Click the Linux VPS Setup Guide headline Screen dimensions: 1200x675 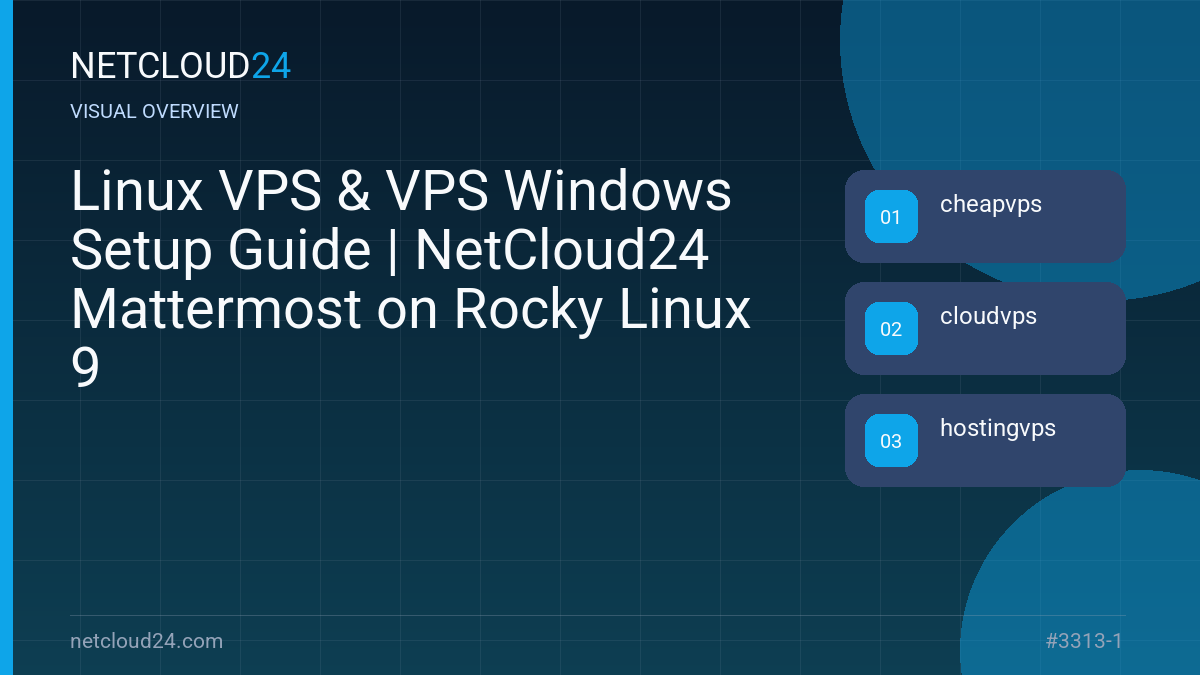tap(410, 279)
